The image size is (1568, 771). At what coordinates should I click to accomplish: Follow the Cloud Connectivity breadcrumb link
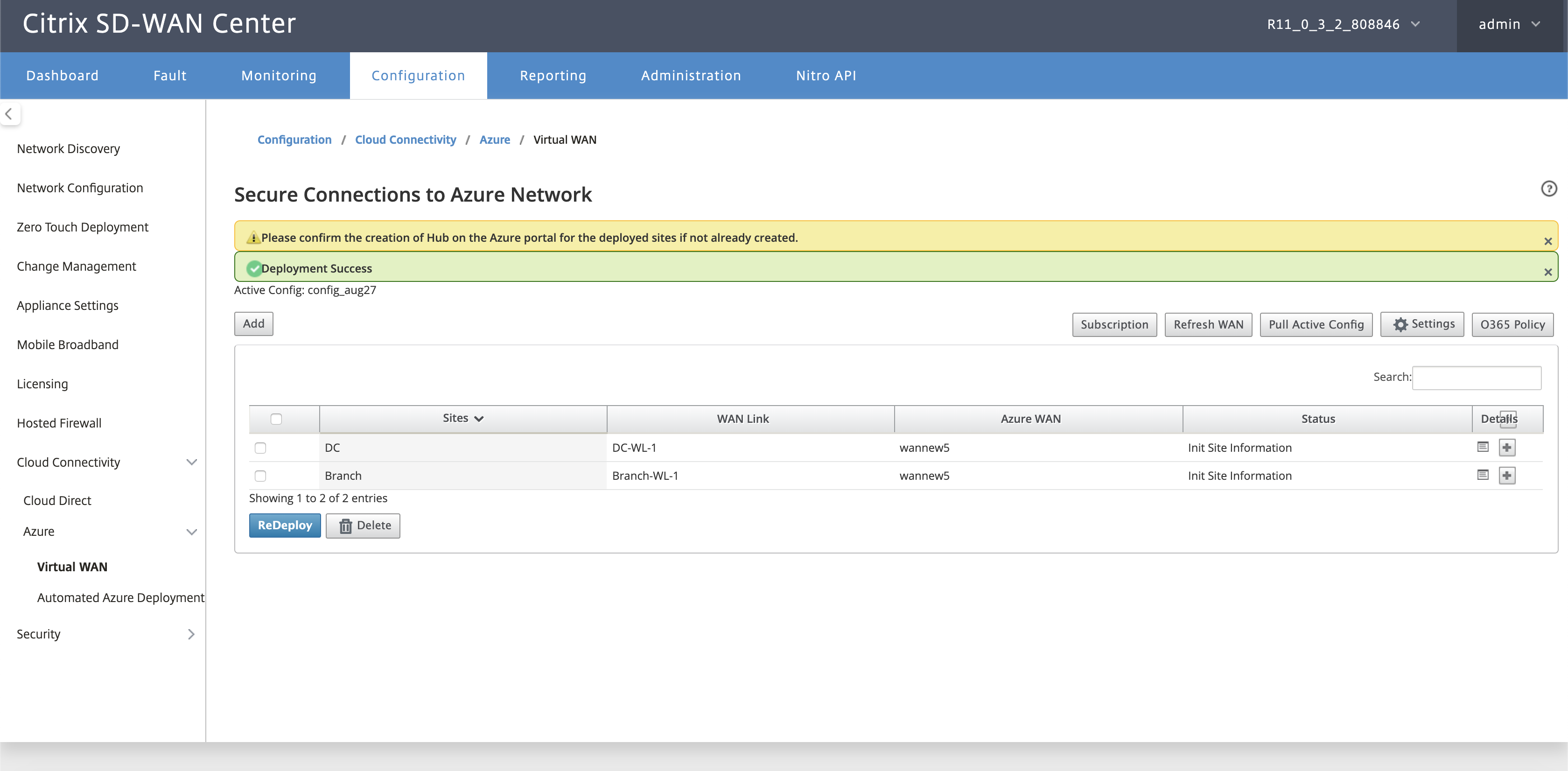point(406,140)
